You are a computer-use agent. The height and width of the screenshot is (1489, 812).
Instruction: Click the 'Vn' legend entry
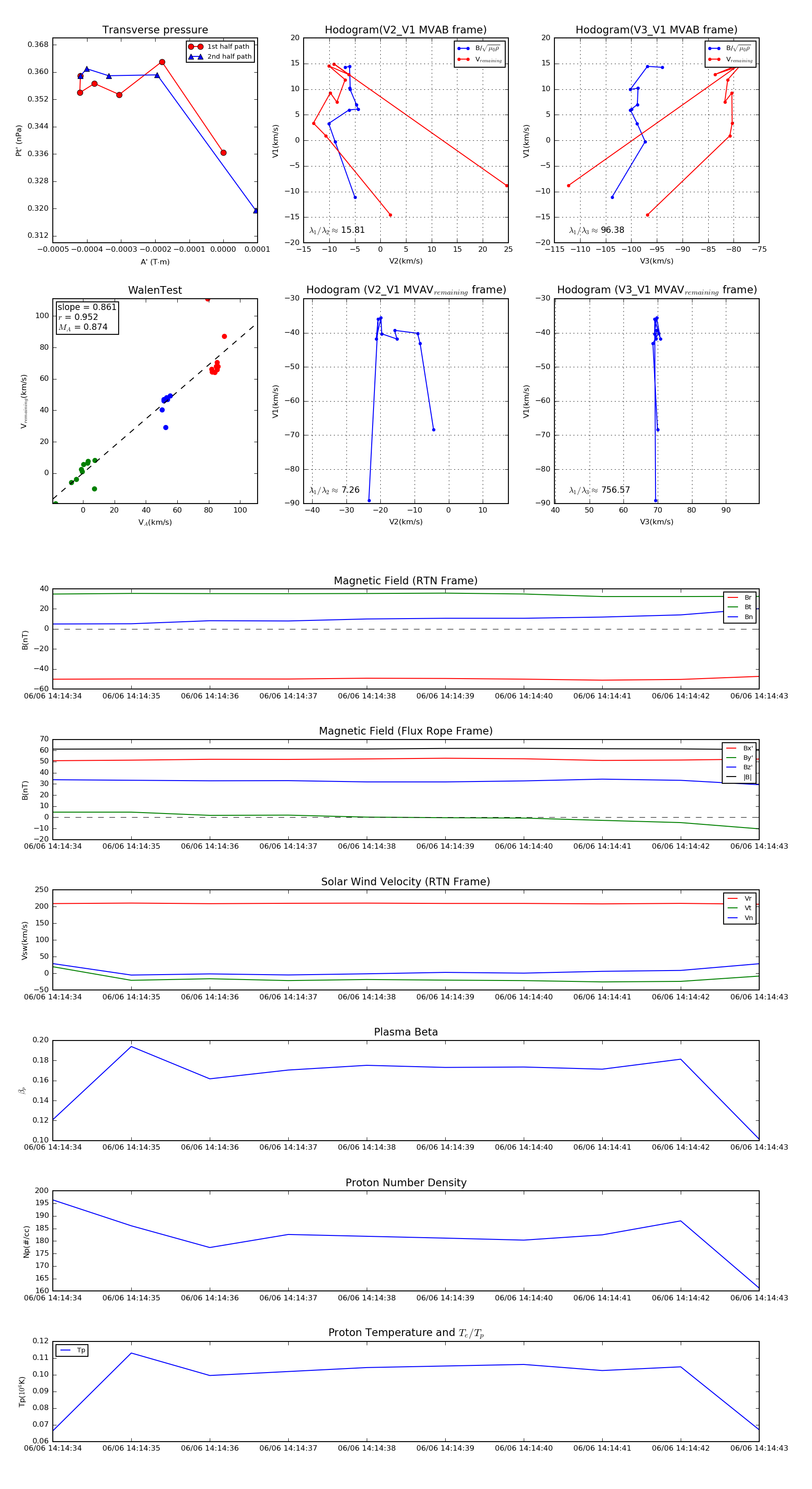[740, 918]
